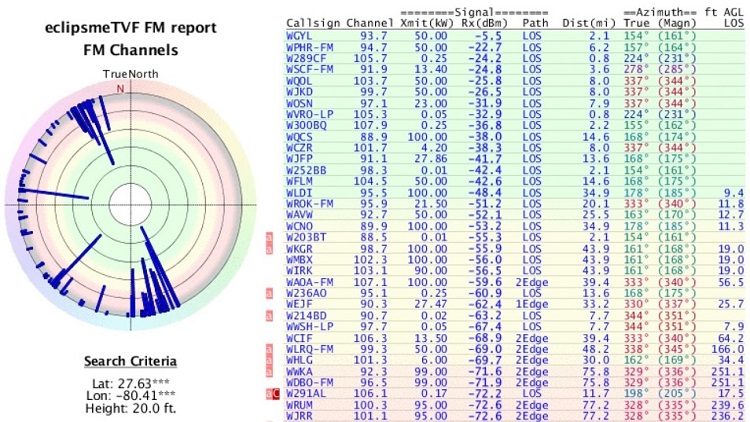Click the TrueNorth label above the compass
This screenshot has width=750, height=422.
click(123, 74)
